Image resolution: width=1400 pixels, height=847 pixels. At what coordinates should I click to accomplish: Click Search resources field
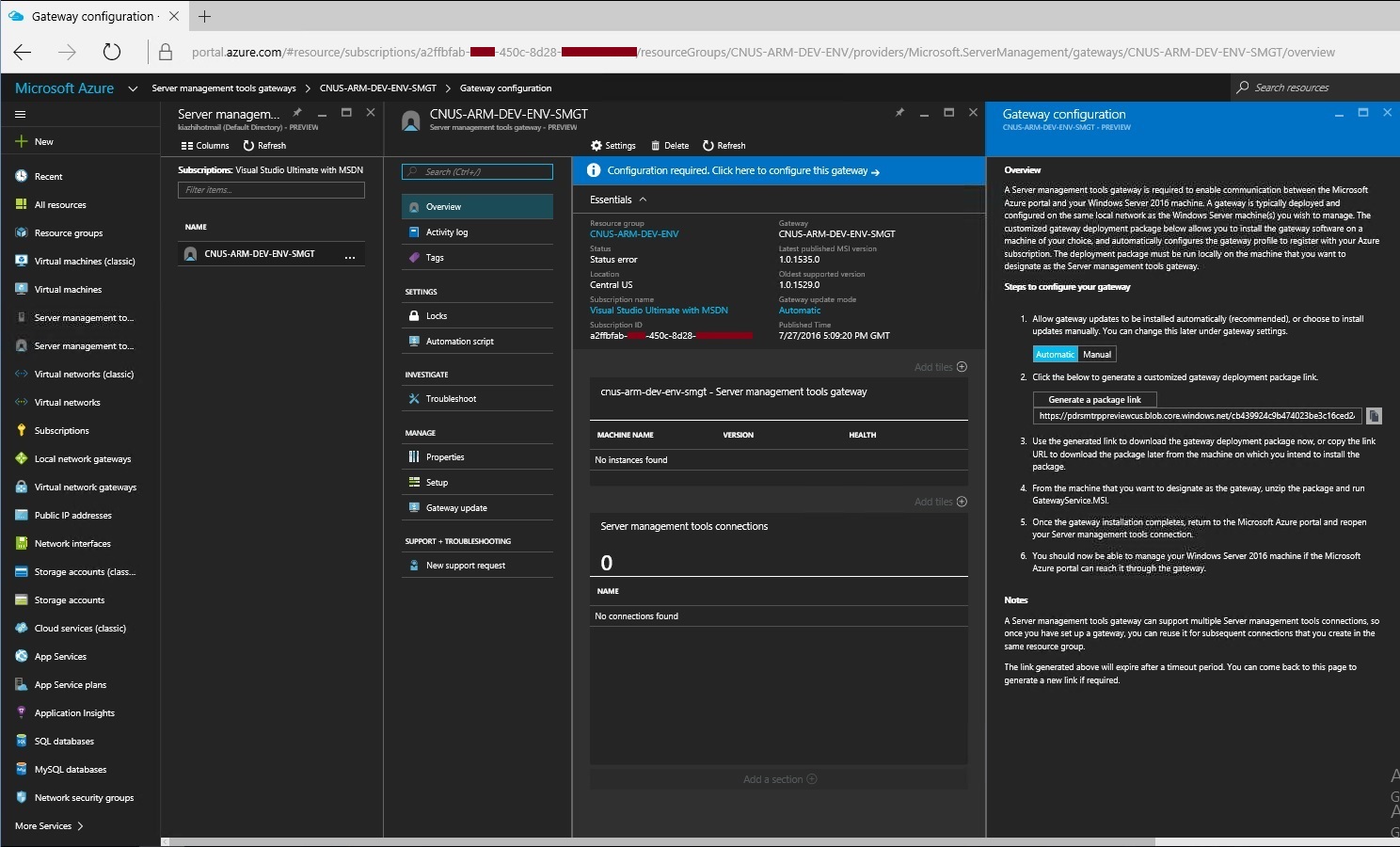[1314, 88]
